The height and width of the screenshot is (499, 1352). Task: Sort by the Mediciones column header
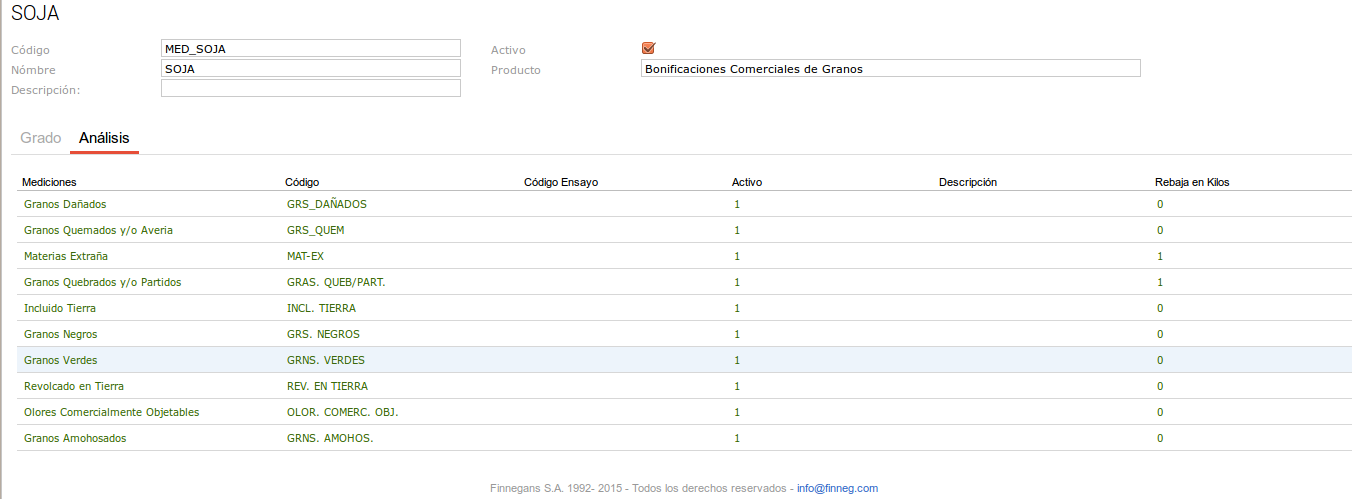point(49,182)
